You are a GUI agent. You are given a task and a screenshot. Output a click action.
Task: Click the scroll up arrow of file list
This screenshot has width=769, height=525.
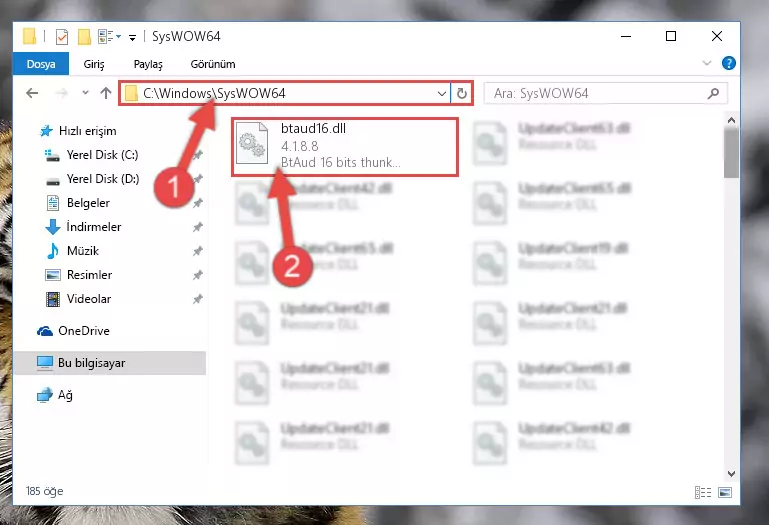tap(731, 120)
